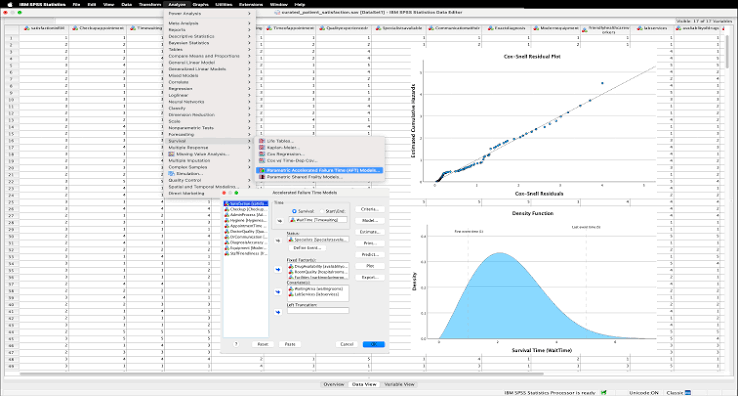Click the blue arrow beside Left Truncation field

click(x=278, y=312)
